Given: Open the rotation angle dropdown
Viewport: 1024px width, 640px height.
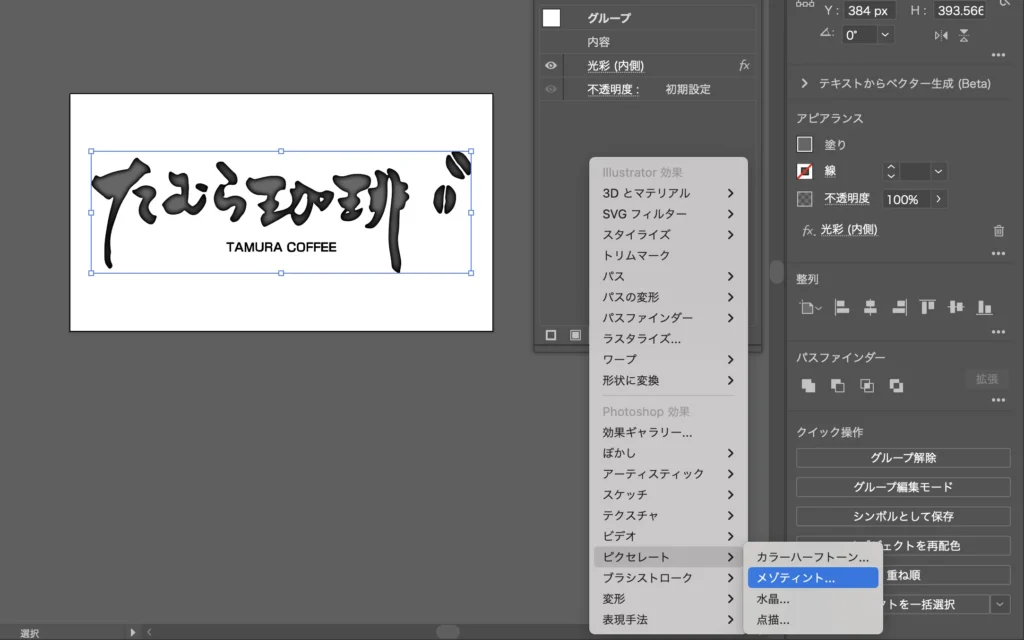Looking at the screenshot, I should (885, 35).
